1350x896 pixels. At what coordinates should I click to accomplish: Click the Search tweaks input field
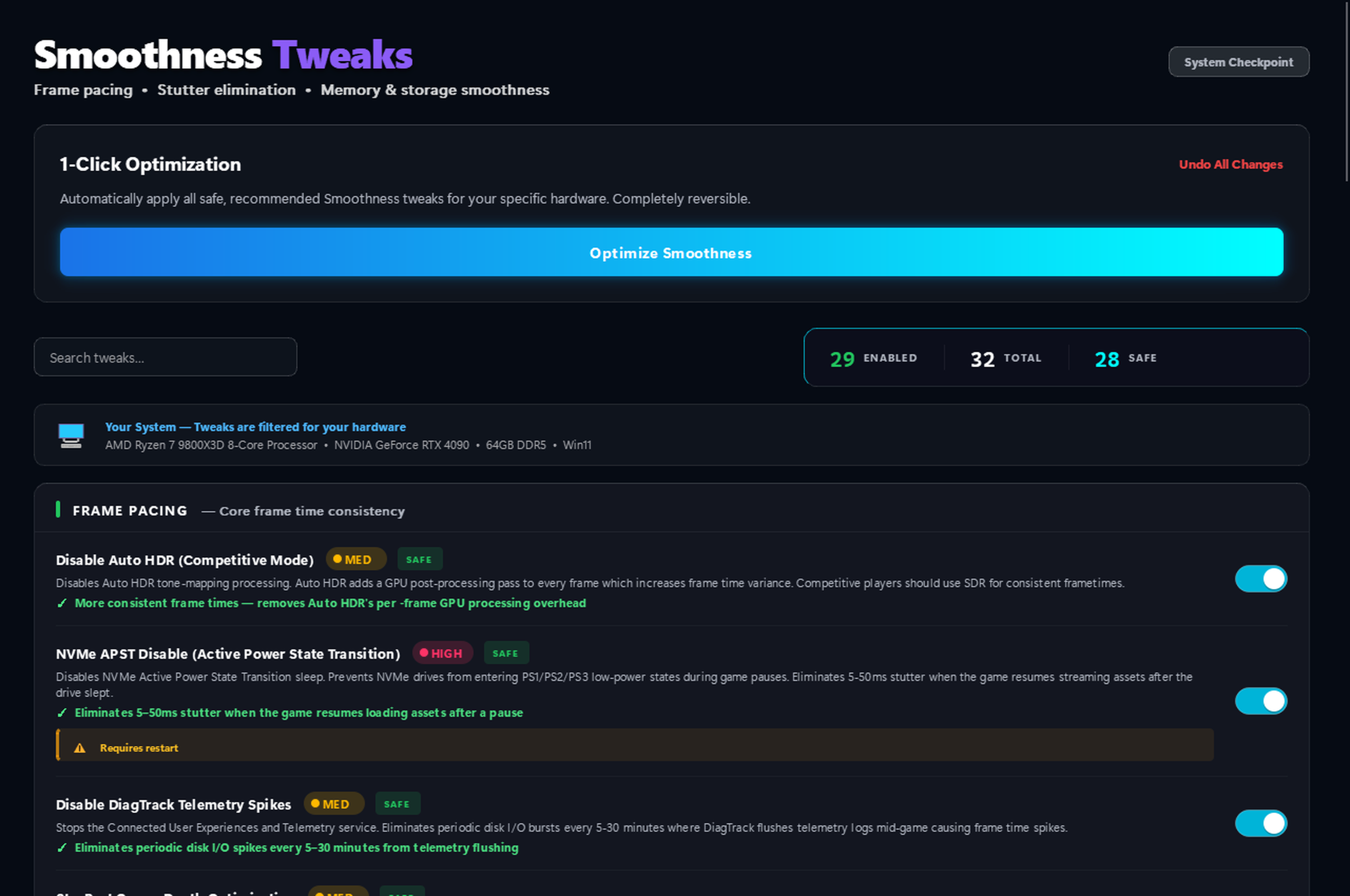165,357
